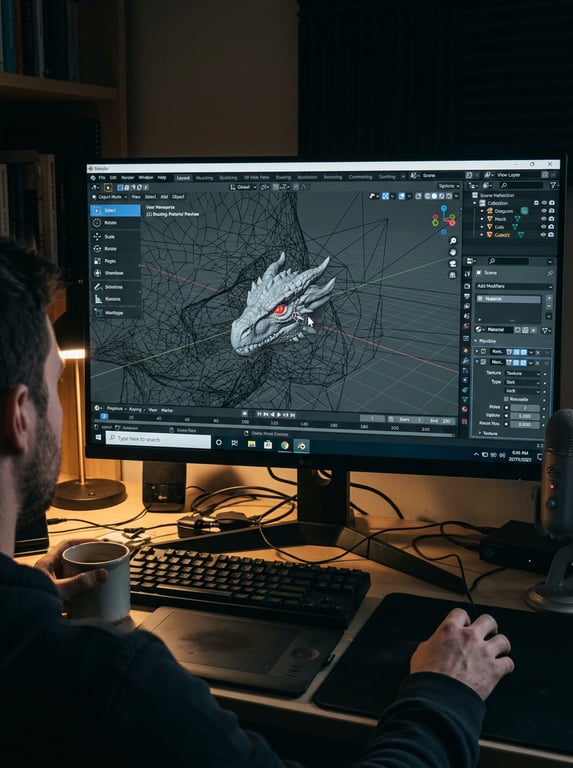573x768 pixels.
Task: Collapse the Collection tree in outliner
Action: (x=475, y=203)
